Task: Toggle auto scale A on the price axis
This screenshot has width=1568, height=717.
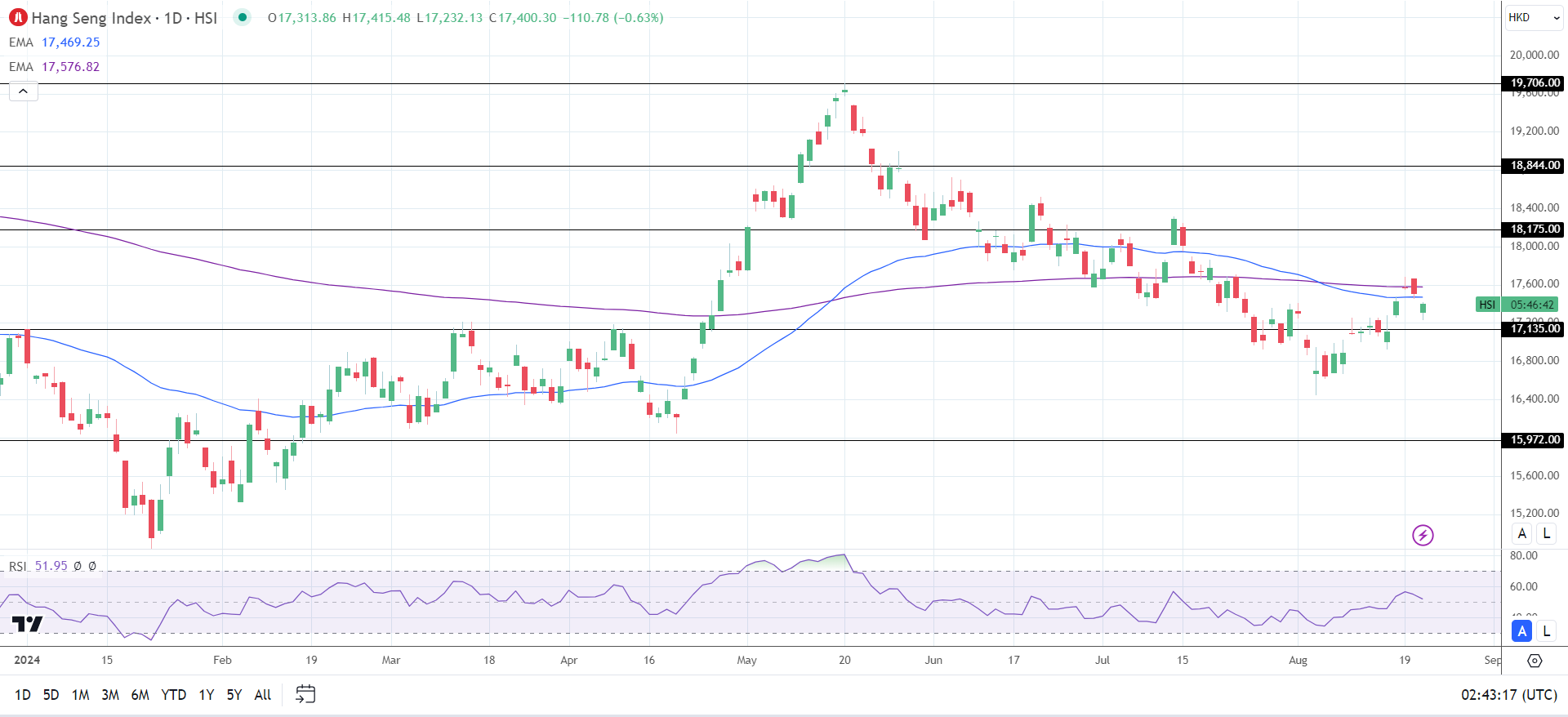Action: 1521,534
